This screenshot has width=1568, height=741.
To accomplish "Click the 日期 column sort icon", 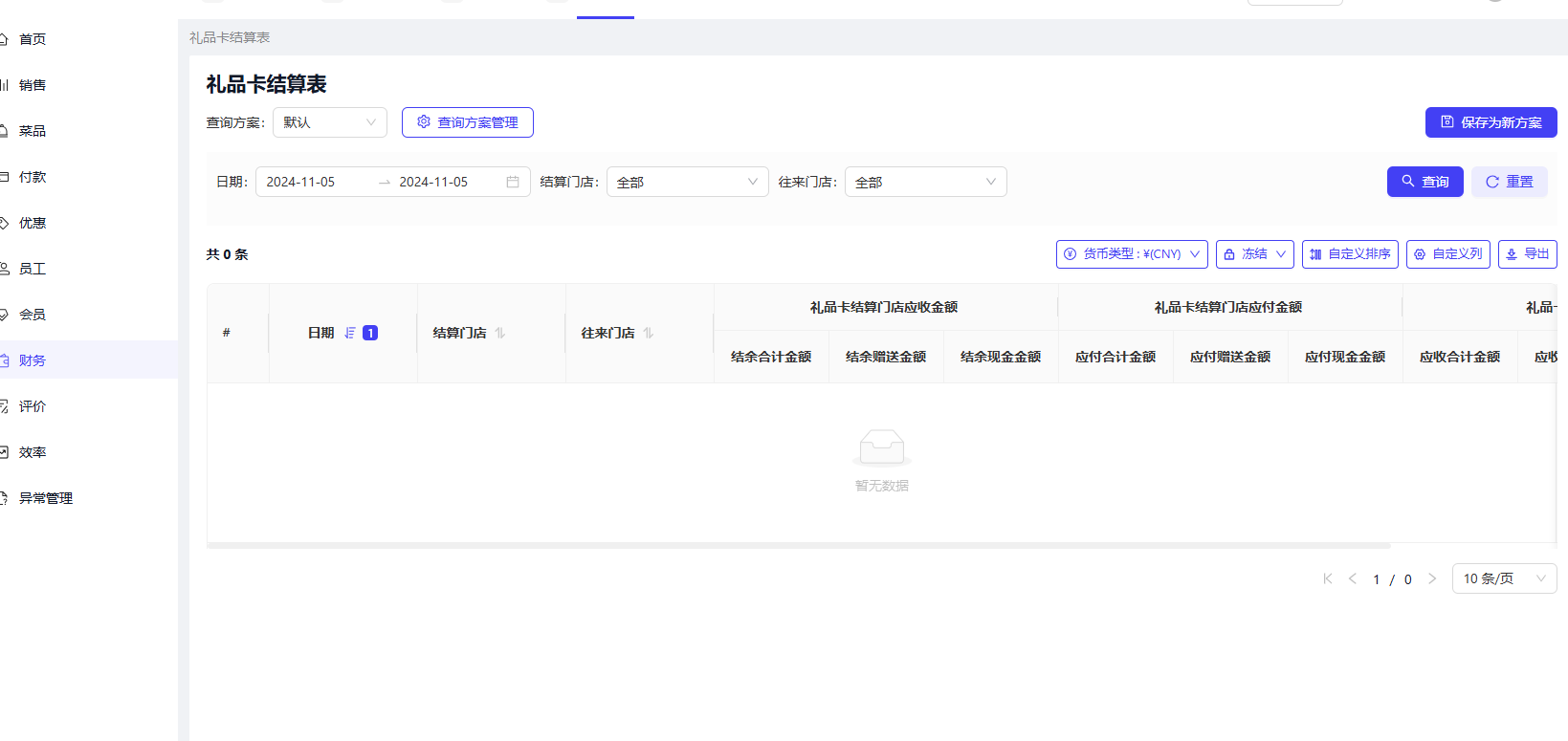I will click(350, 333).
